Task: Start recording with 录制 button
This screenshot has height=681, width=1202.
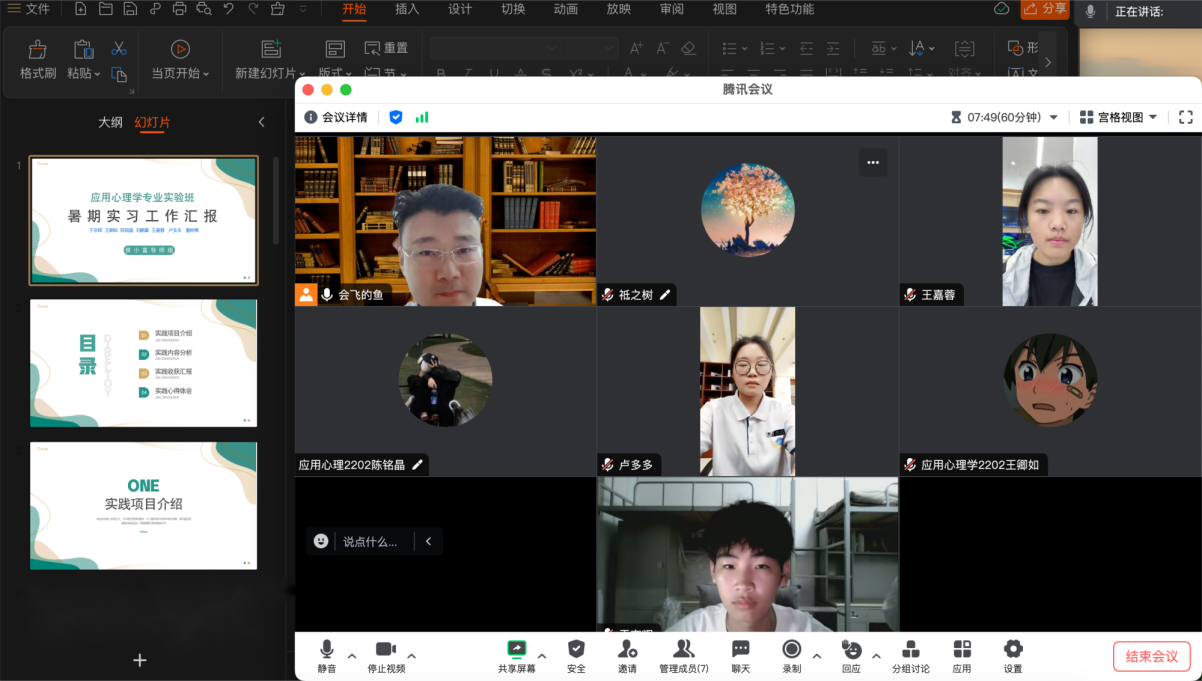Action: point(791,656)
